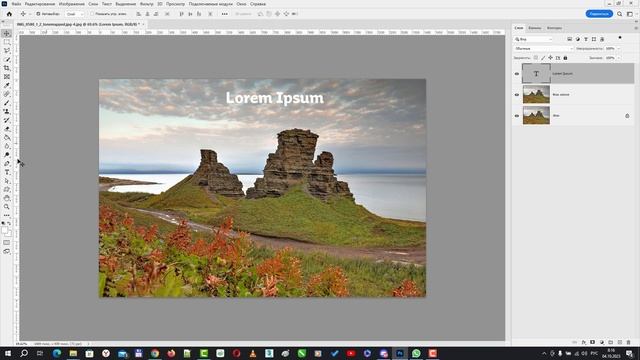Select the Clone Stamp tool
This screenshot has width=640, height=360.
[7, 111]
